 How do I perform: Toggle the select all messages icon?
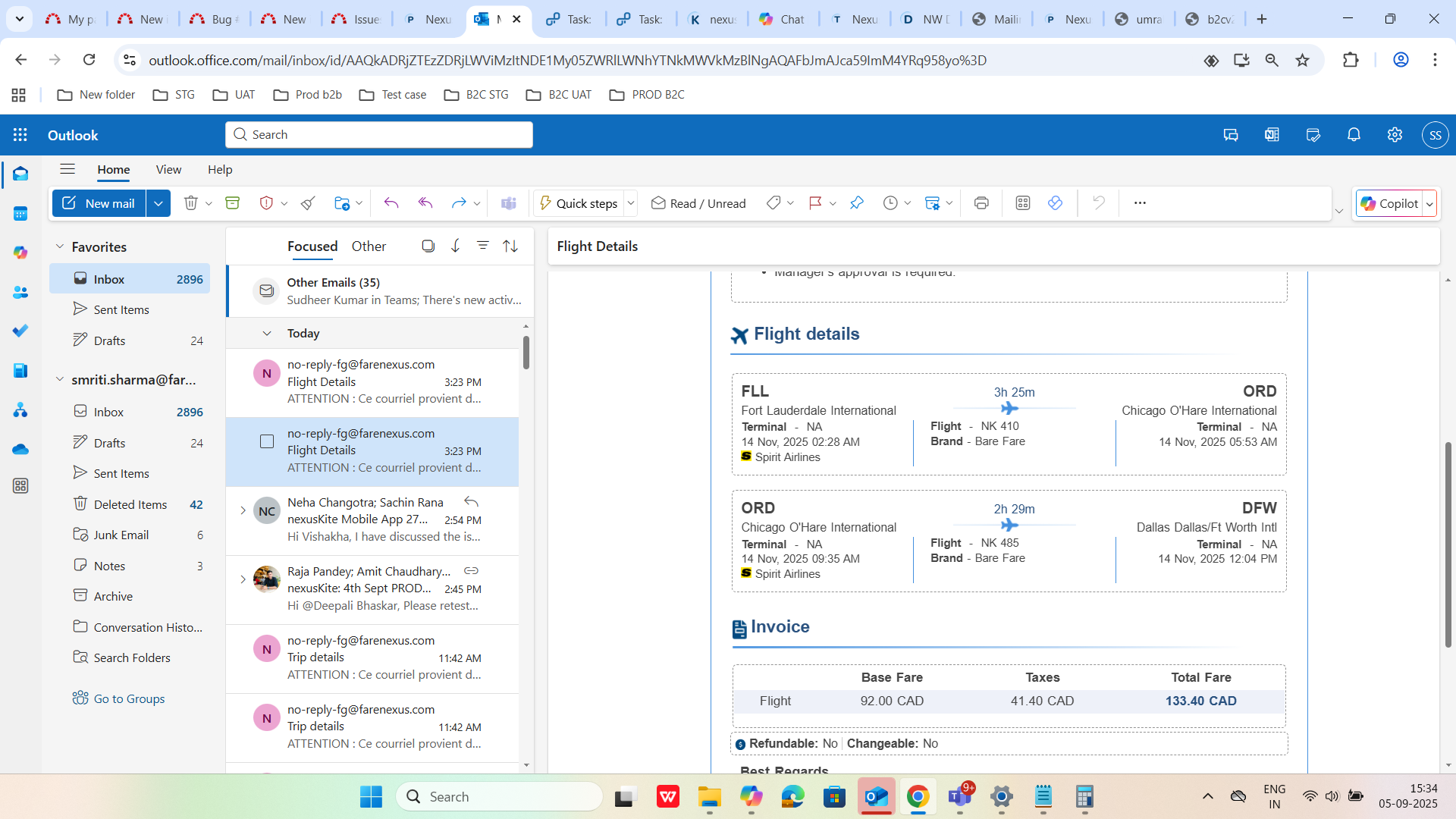click(x=428, y=246)
